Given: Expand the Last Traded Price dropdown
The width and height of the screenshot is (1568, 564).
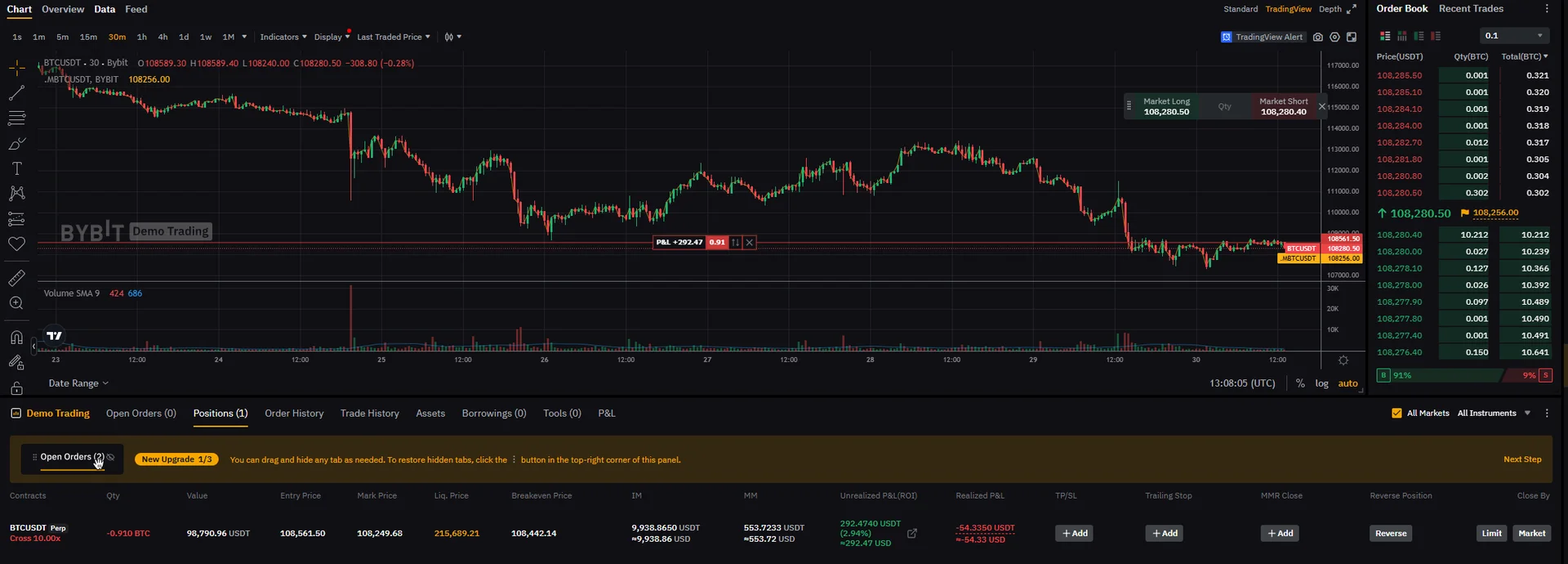Looking at the screenshot, I should click(x=393, y=37).
